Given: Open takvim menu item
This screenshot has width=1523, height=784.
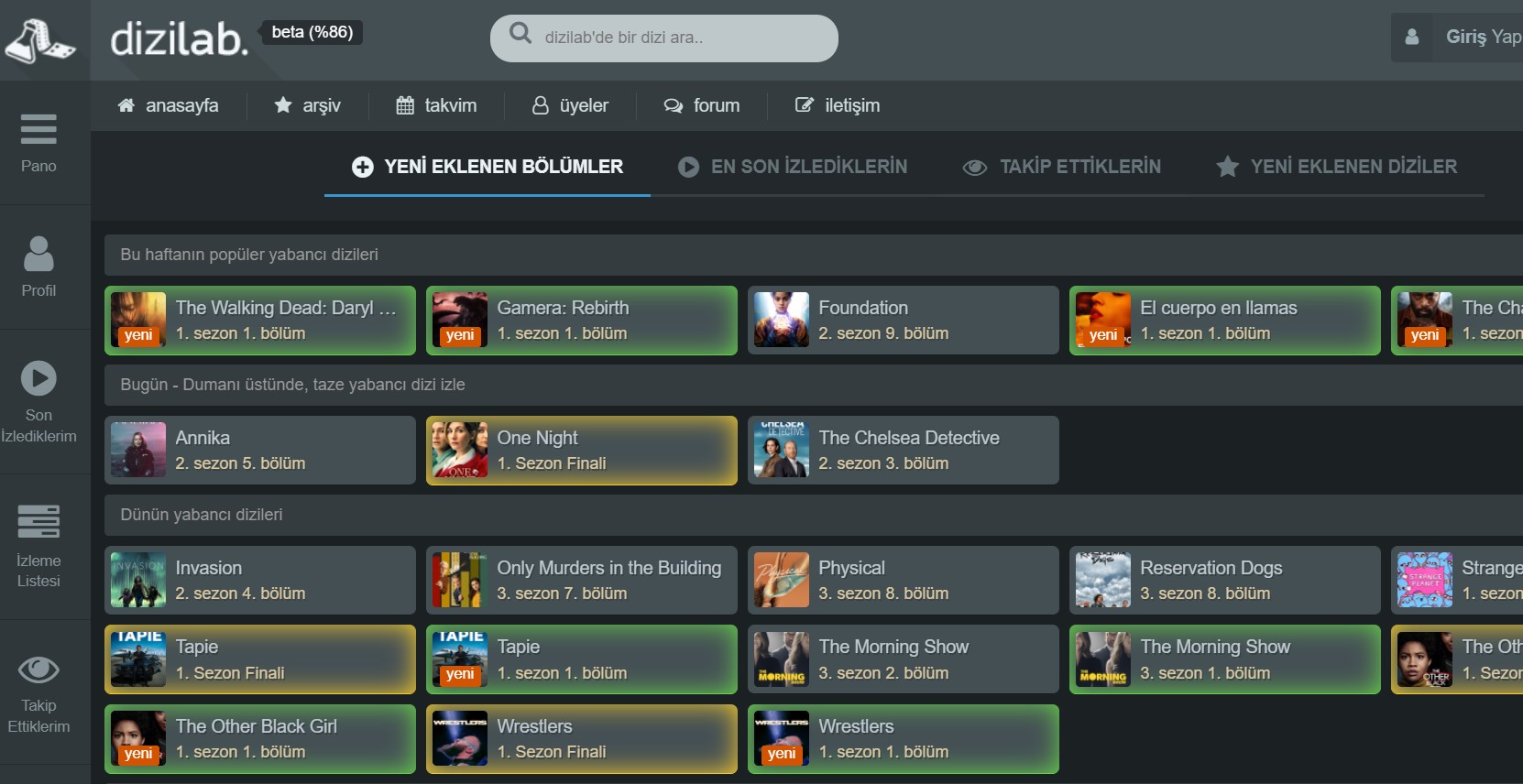Looking at the screenshot, I should [437, 105].
